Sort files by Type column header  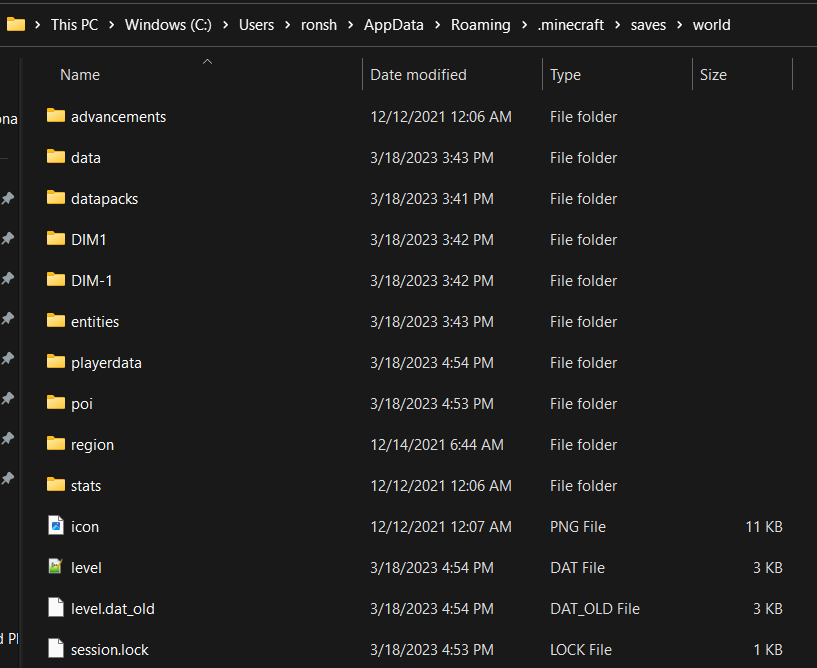click(565, 75)
